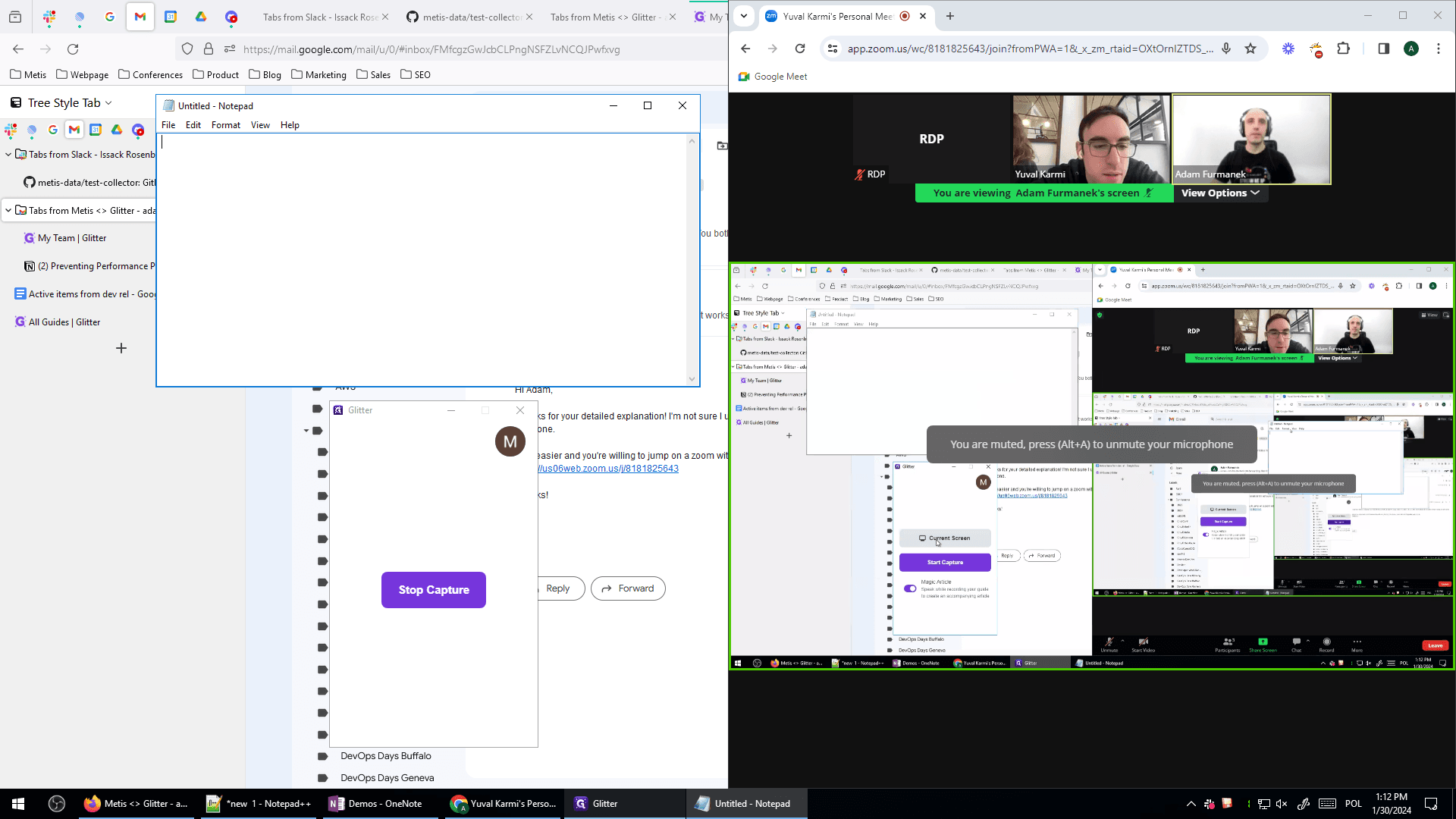The height and width of the screenshot is (819, 1456).
Task: Open Active items from dev rel tab
Action: 85,294
